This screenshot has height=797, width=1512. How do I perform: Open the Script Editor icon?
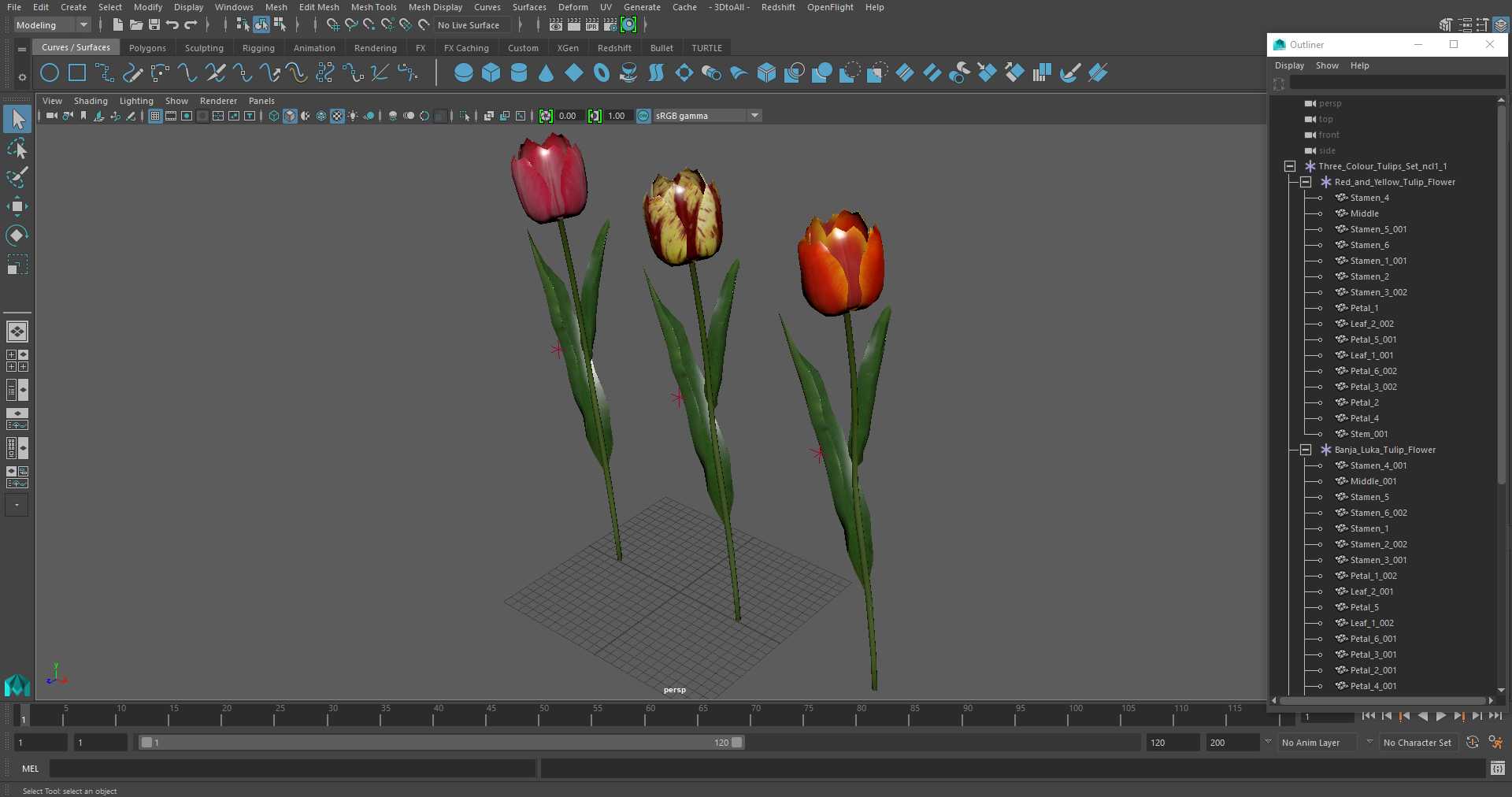click(1498, 768)
